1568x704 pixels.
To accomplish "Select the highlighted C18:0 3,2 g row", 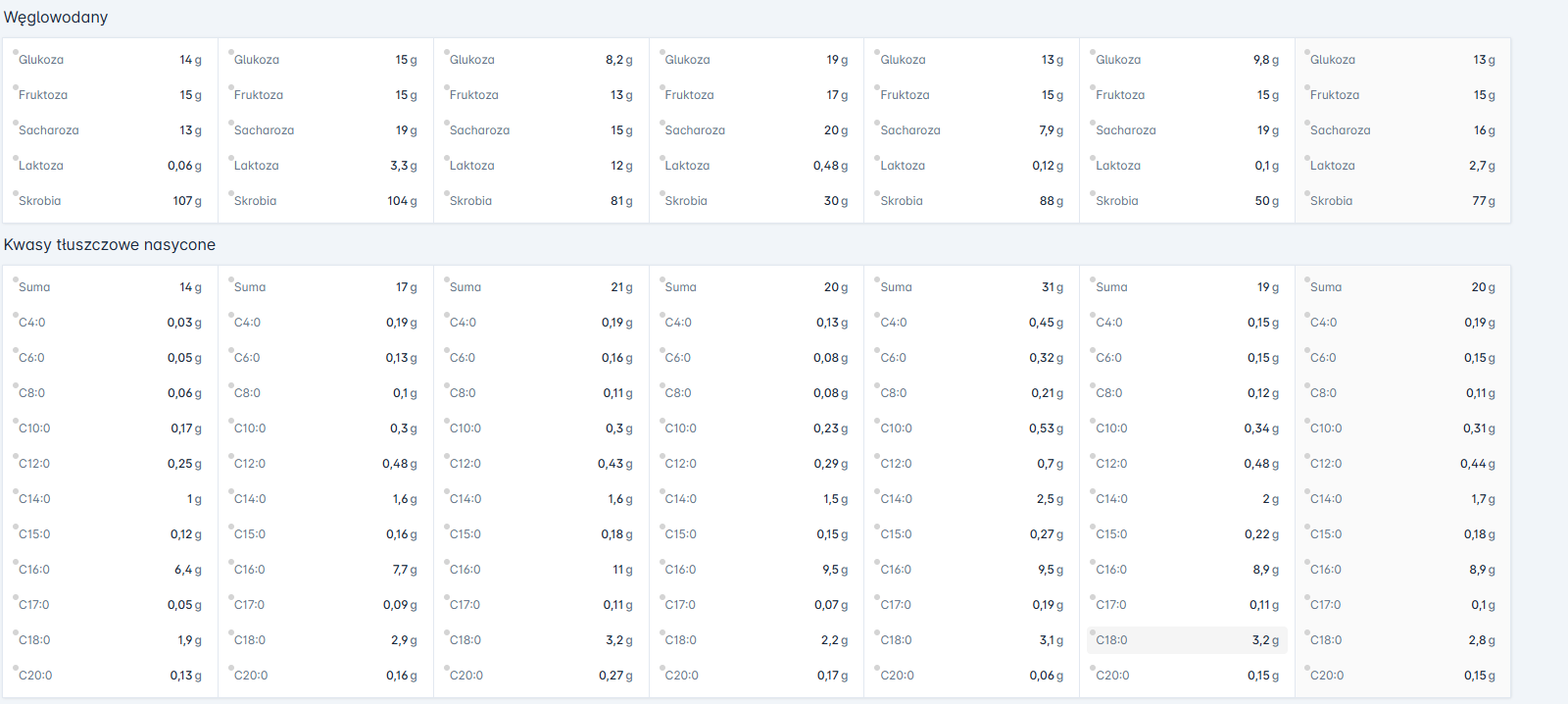I will coord(1187,640).
